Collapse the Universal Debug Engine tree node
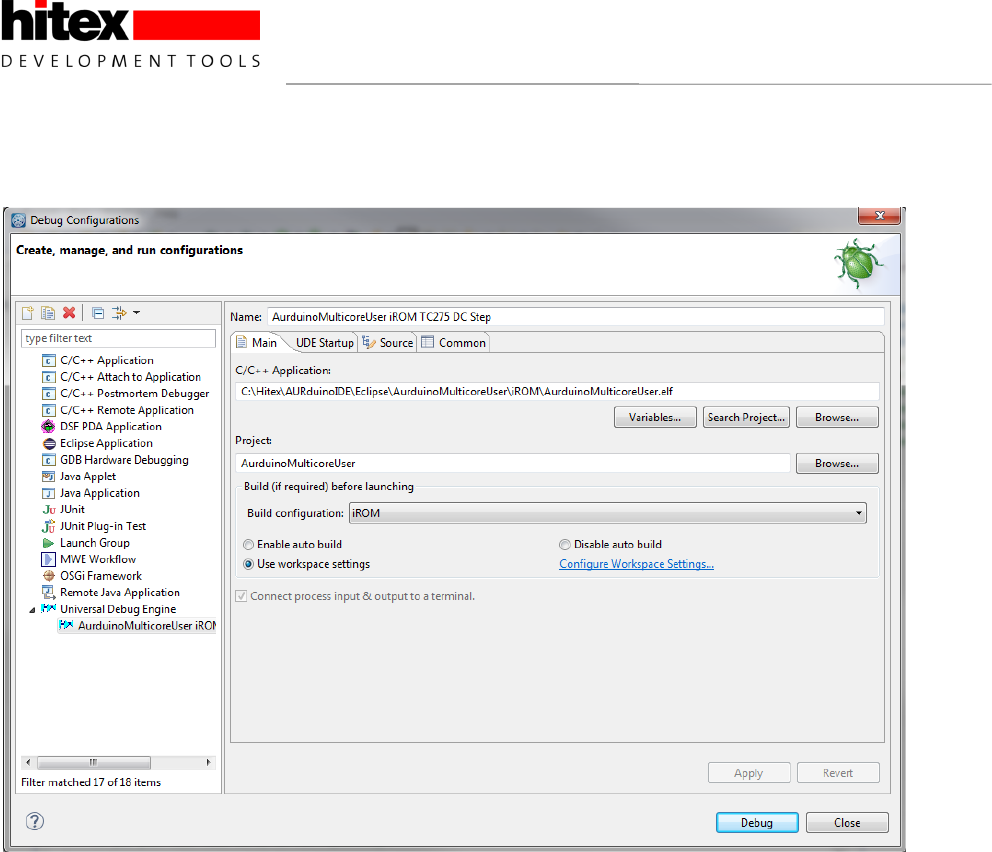992x852 pixels. [32, 610]
